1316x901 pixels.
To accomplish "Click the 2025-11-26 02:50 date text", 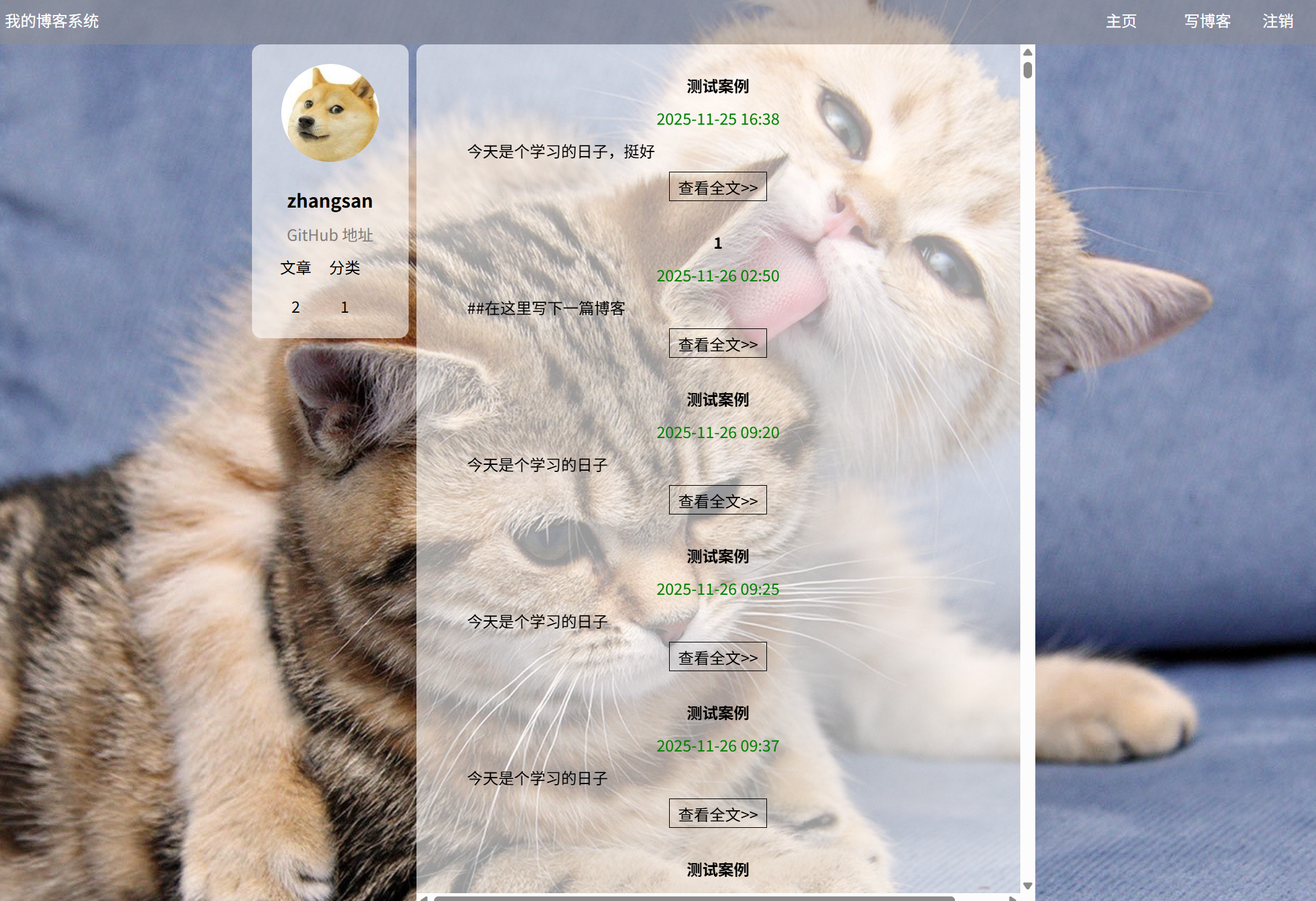I will pos(717,276).
